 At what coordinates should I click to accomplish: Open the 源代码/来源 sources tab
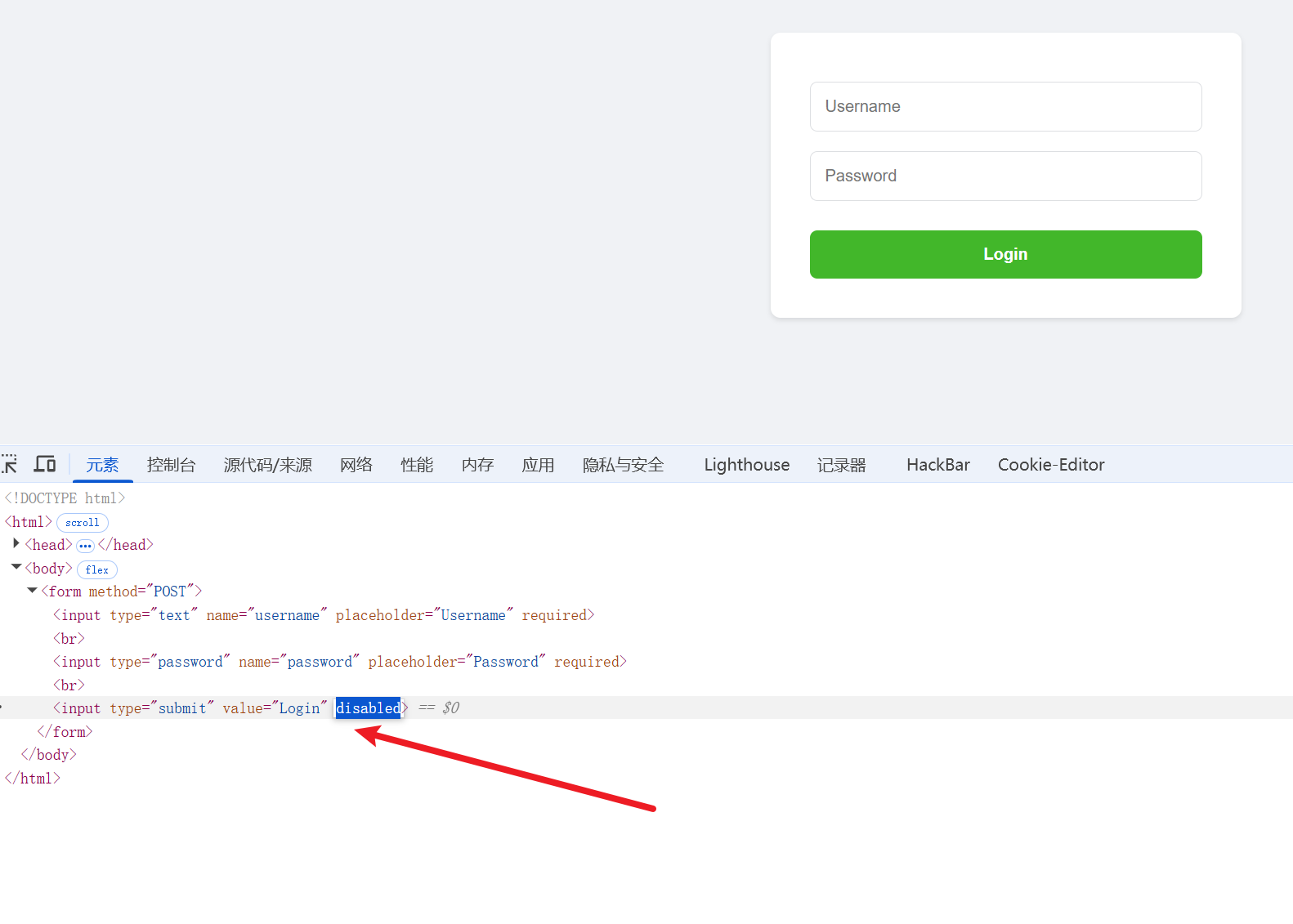click(267, 465)
